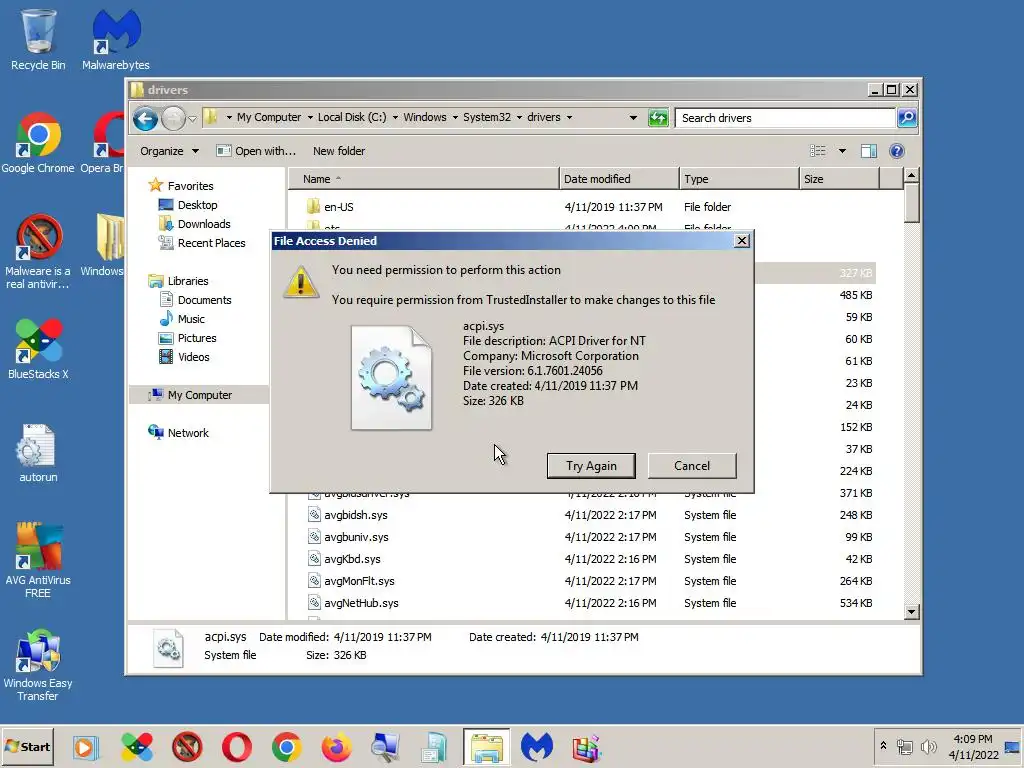Screen dimensions: 1024x768
Task: Expand the dropdown arrow after drivers breadcrumb
Action: 569,118
